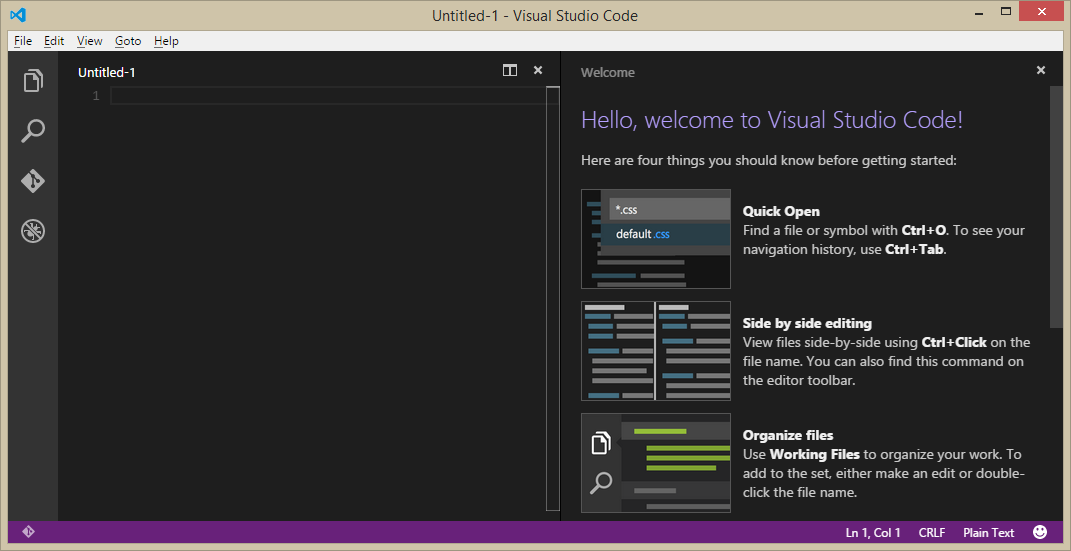Send feedback via the smiley icon
Screen dimensions: 1071x551
[x=1040, y=532]
